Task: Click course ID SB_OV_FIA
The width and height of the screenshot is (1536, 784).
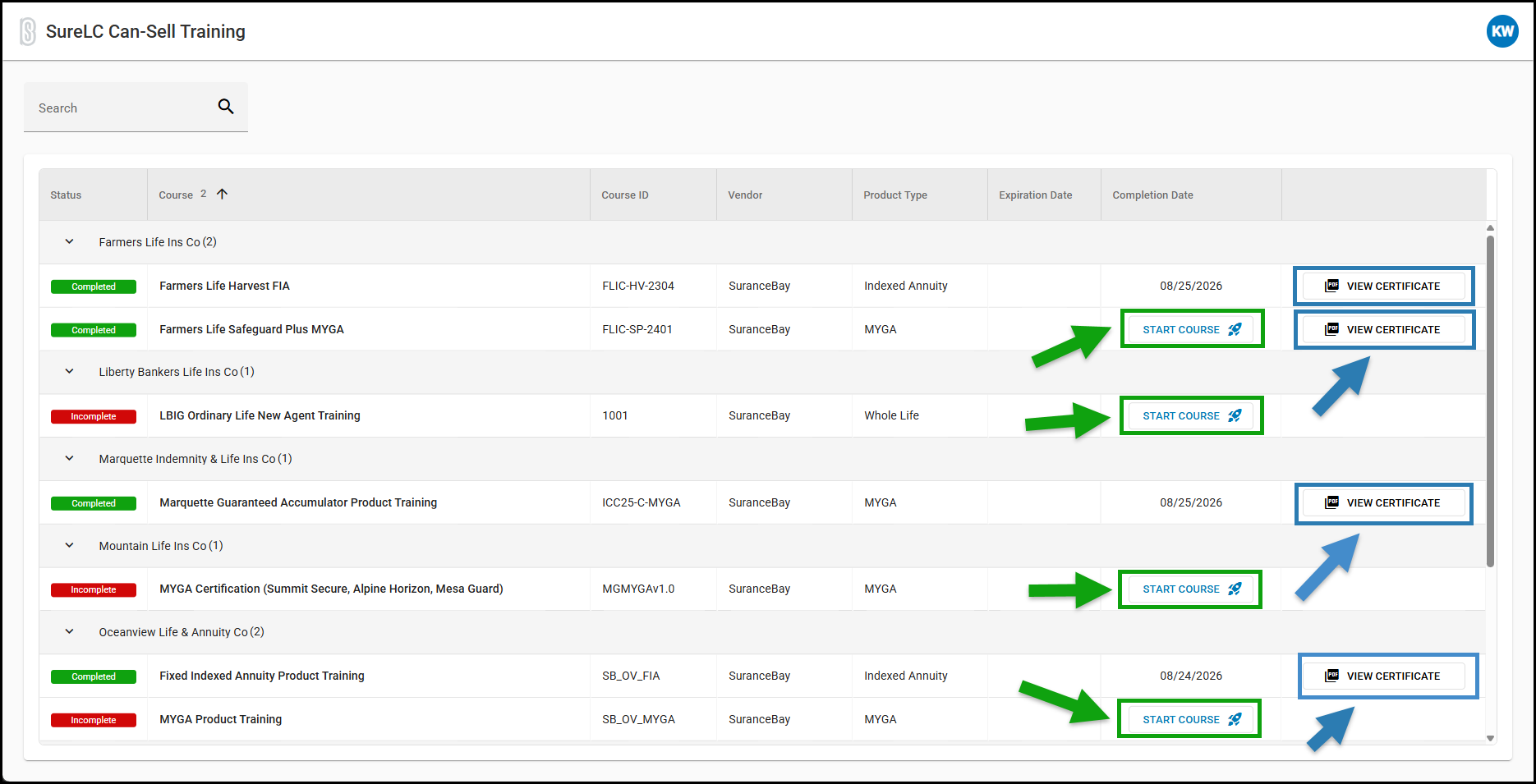Action: click(x=631, y=676)
